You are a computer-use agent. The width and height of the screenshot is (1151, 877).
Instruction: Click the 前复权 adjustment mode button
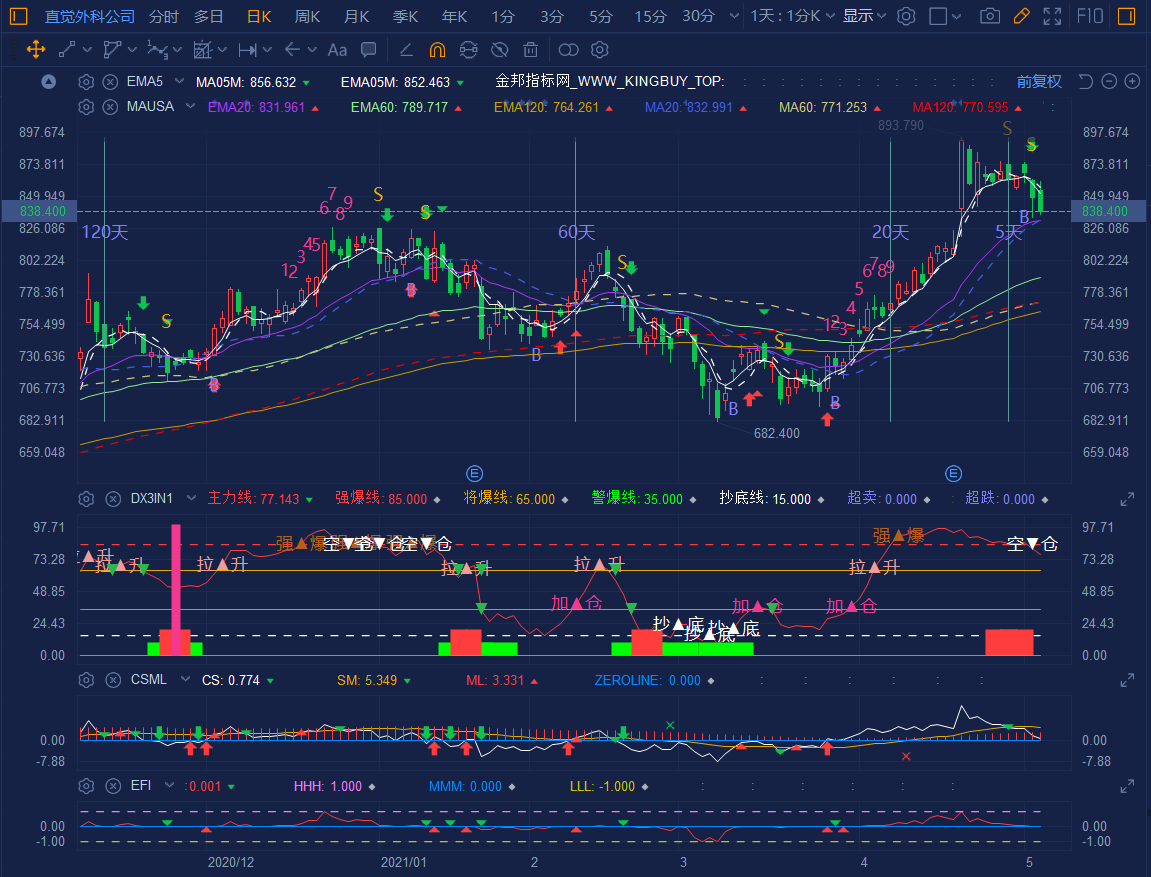pos(1039,81)
